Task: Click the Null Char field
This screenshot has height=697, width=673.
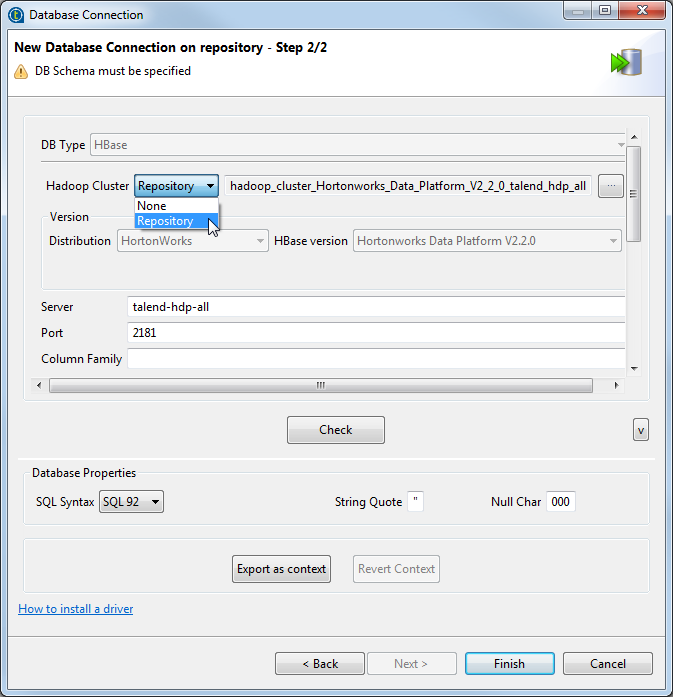Action: click(561, 501)
